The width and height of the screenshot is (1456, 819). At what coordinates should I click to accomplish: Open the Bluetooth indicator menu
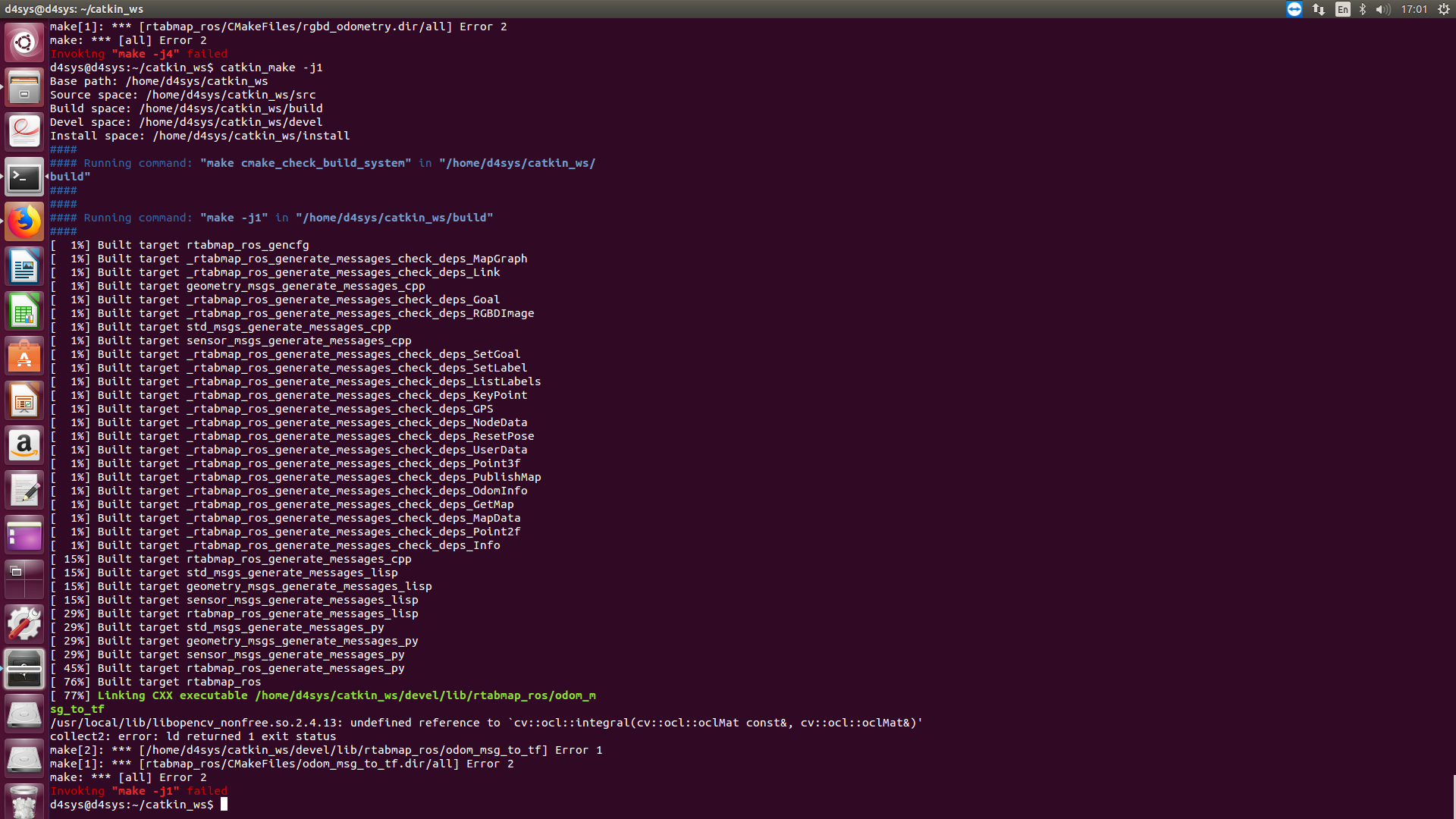[1363, 9]
